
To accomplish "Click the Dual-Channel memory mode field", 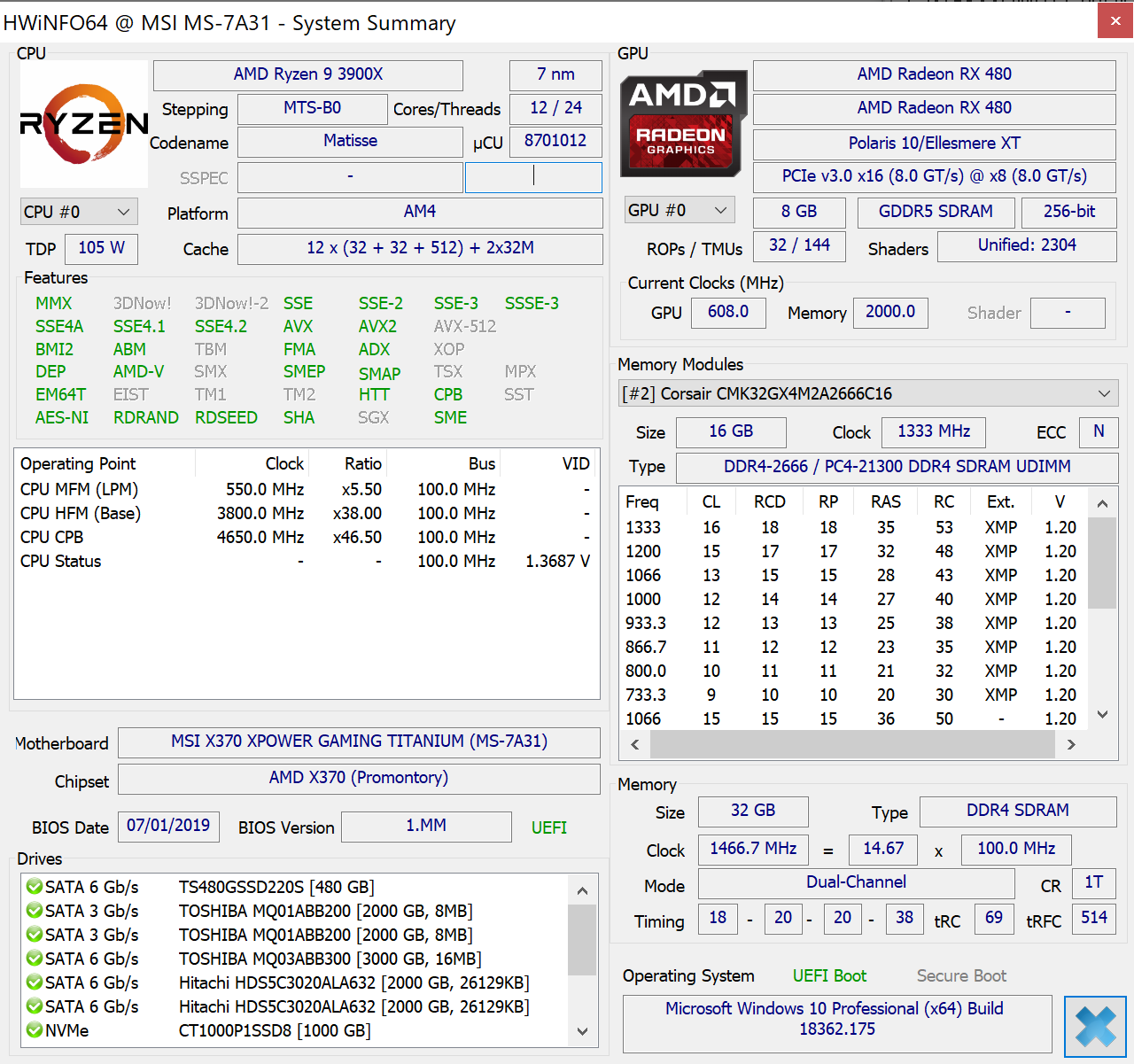I will [x=856, y=883].
